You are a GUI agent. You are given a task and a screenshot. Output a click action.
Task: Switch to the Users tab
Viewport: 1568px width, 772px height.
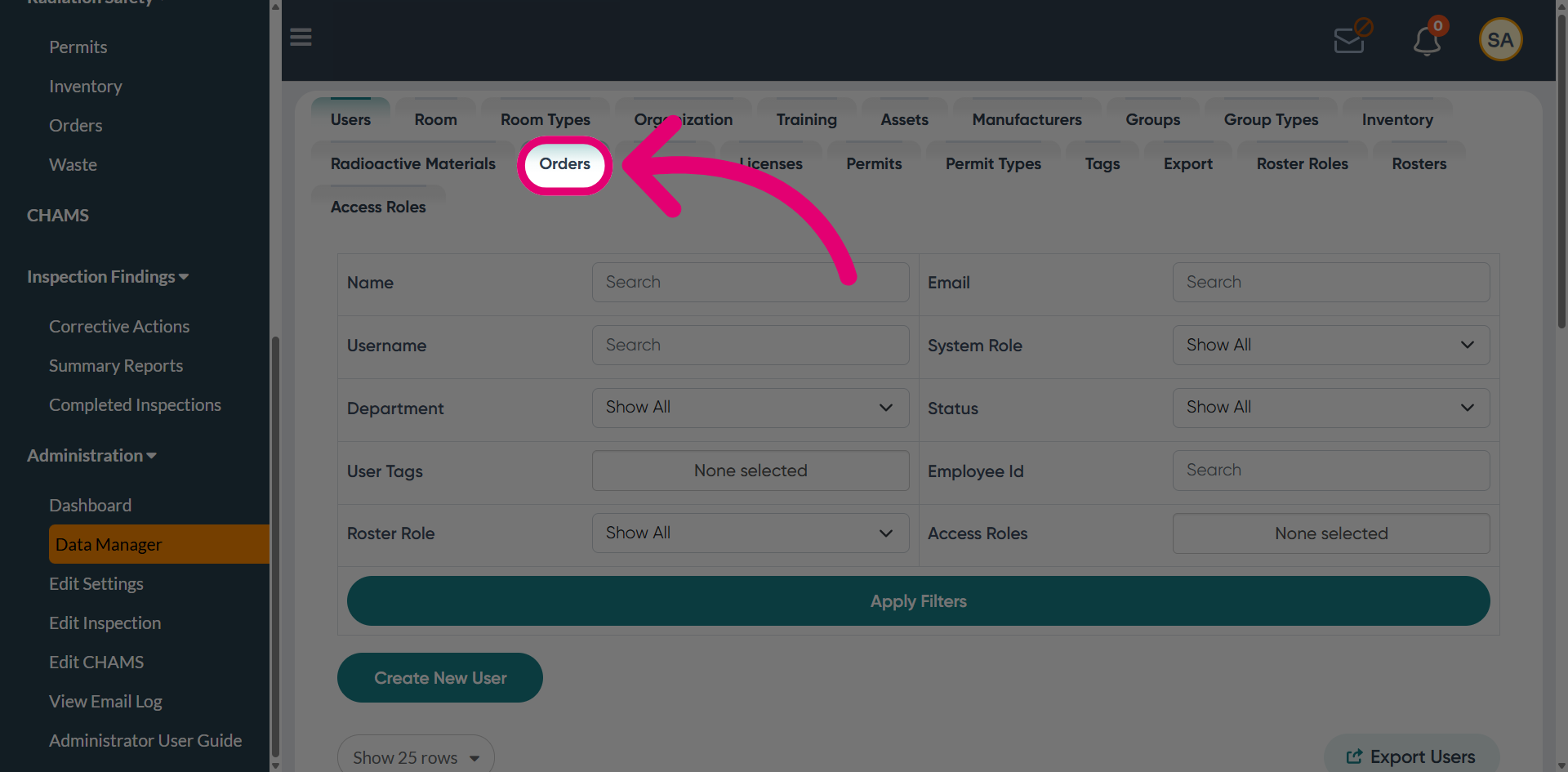click(350, 119)
